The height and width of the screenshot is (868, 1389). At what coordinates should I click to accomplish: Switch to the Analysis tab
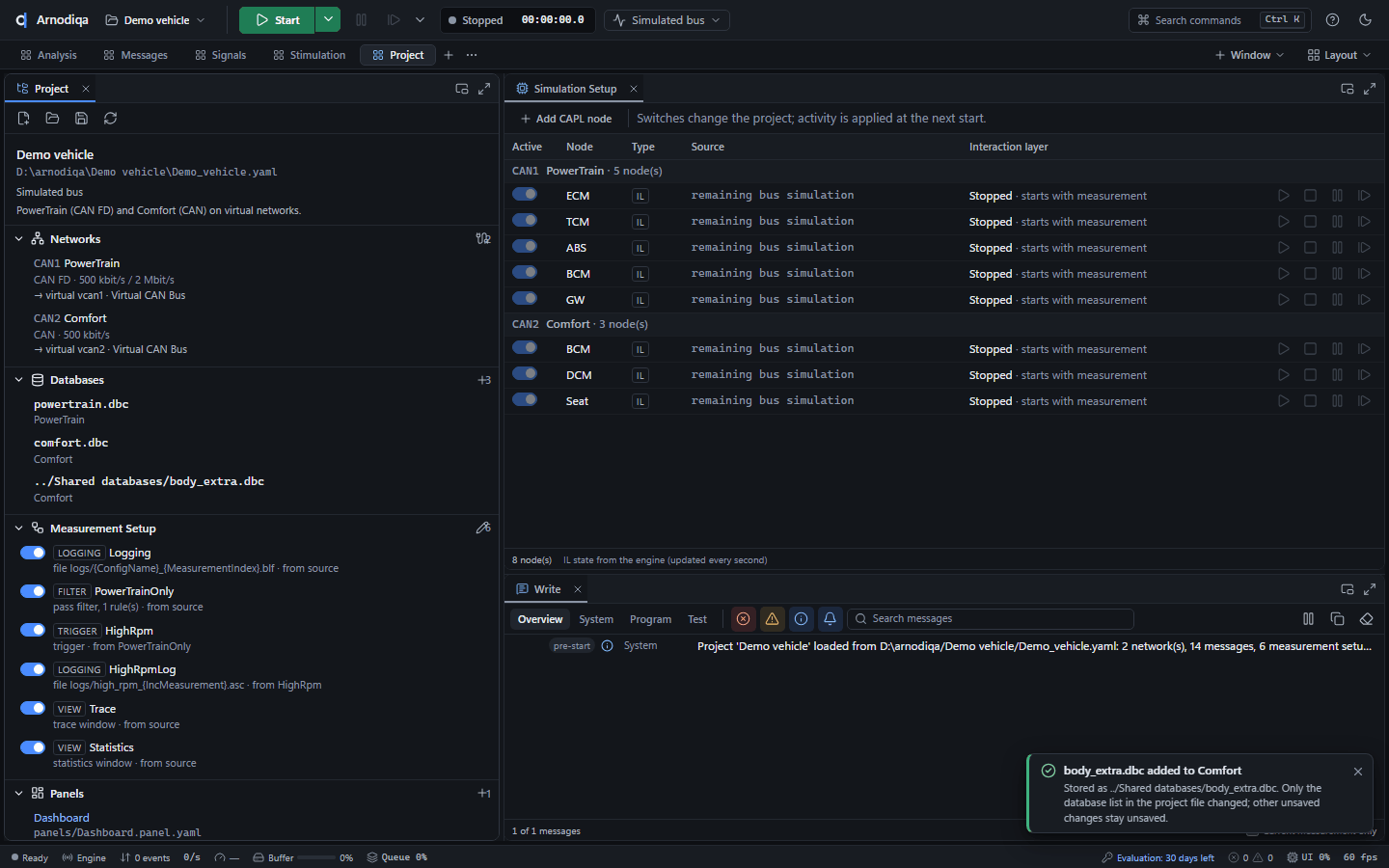48,55
